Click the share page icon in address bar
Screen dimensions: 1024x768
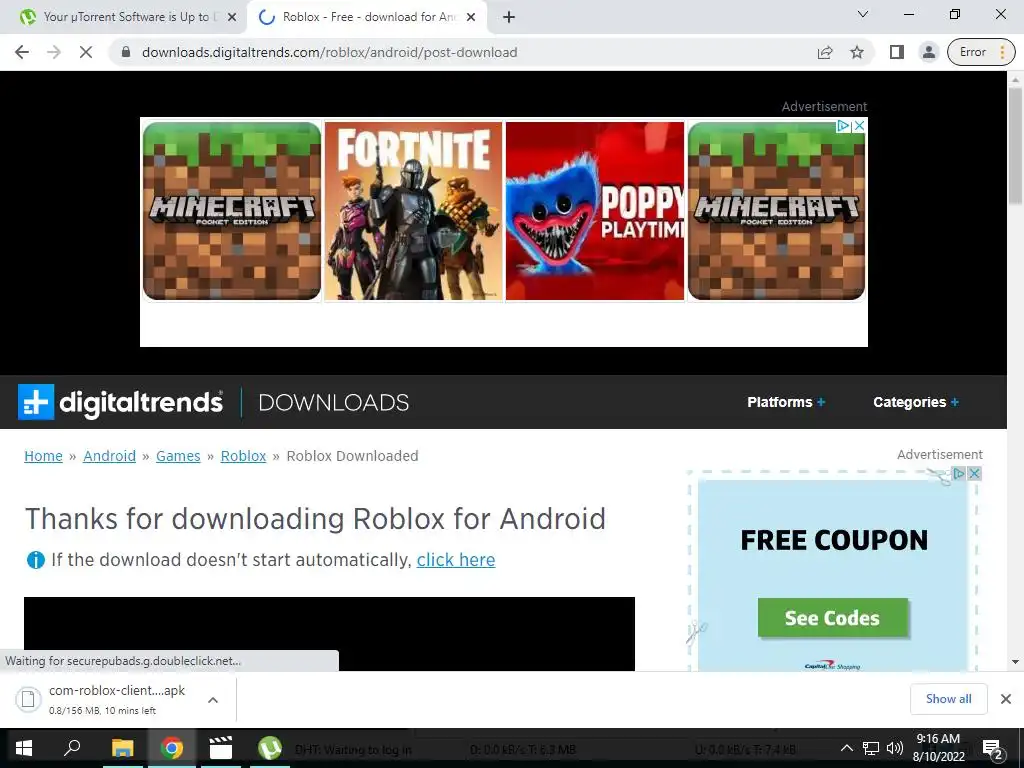825,52
